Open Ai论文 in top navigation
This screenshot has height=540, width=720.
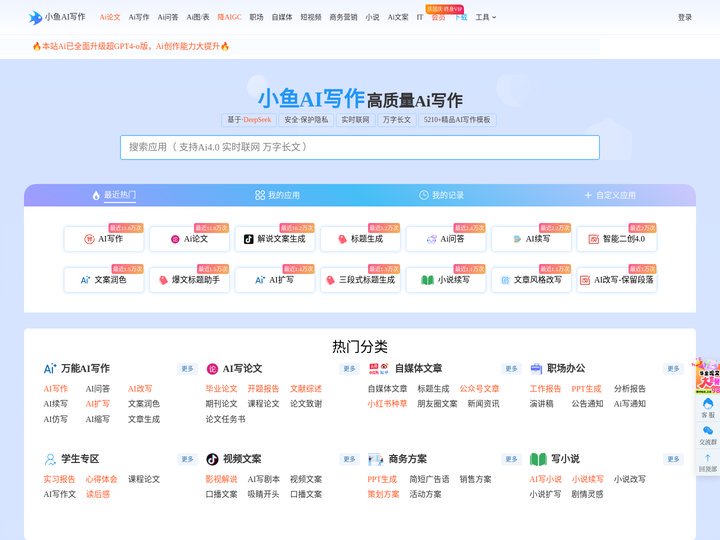[x=110, y=17]
